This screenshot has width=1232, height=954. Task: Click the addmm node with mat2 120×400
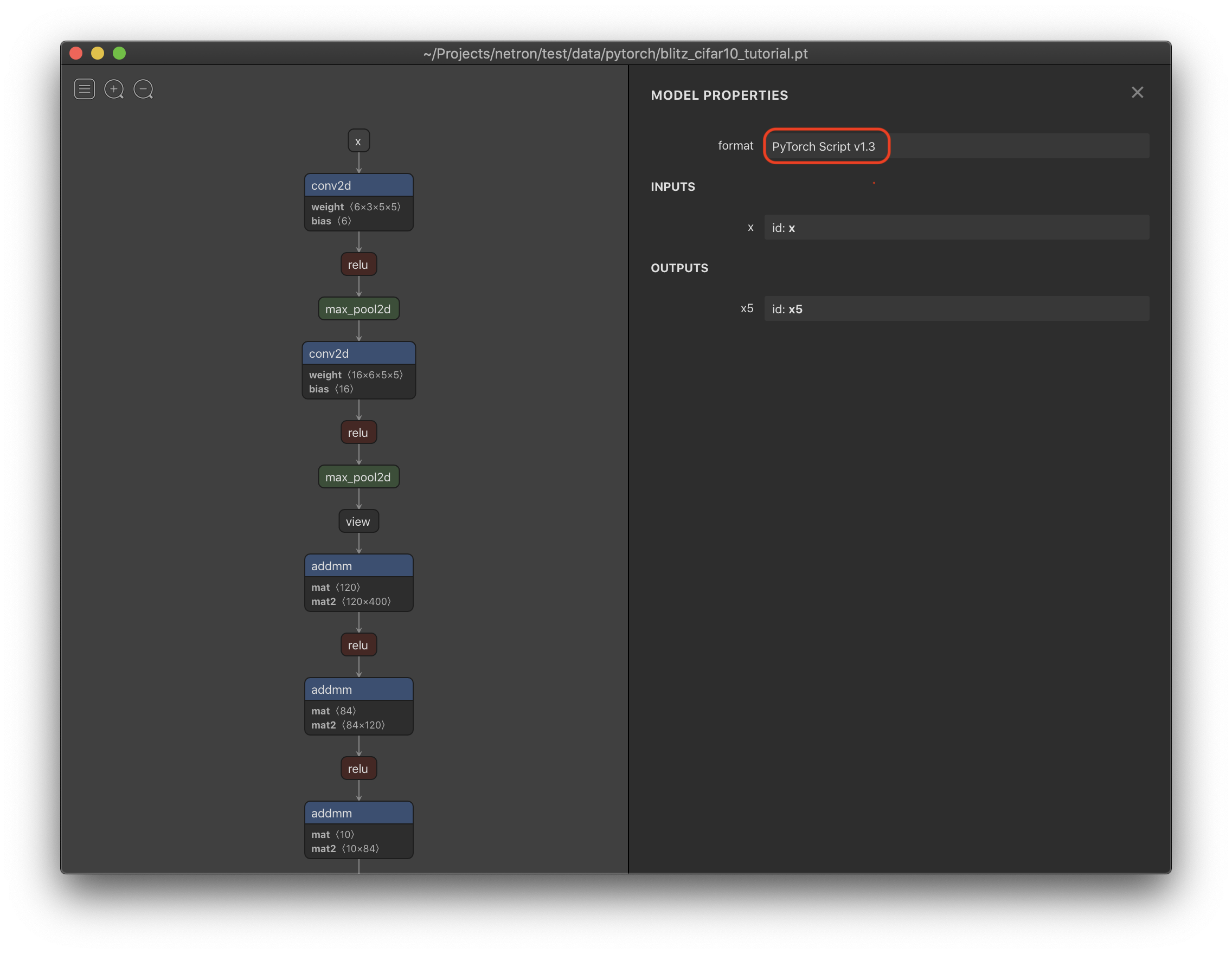coord(358,566)
